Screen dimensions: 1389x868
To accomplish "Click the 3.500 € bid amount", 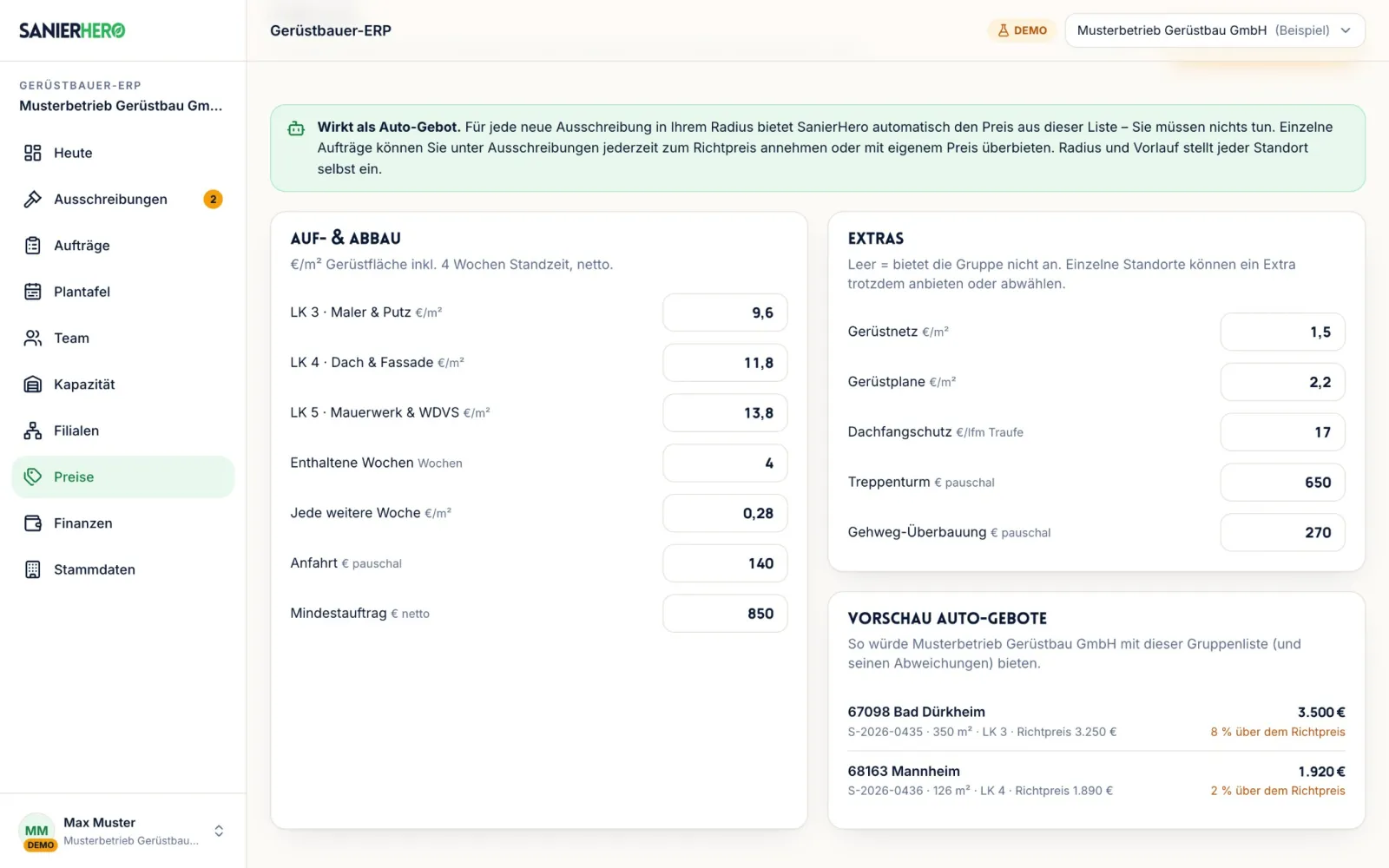I will point(1321,712).
